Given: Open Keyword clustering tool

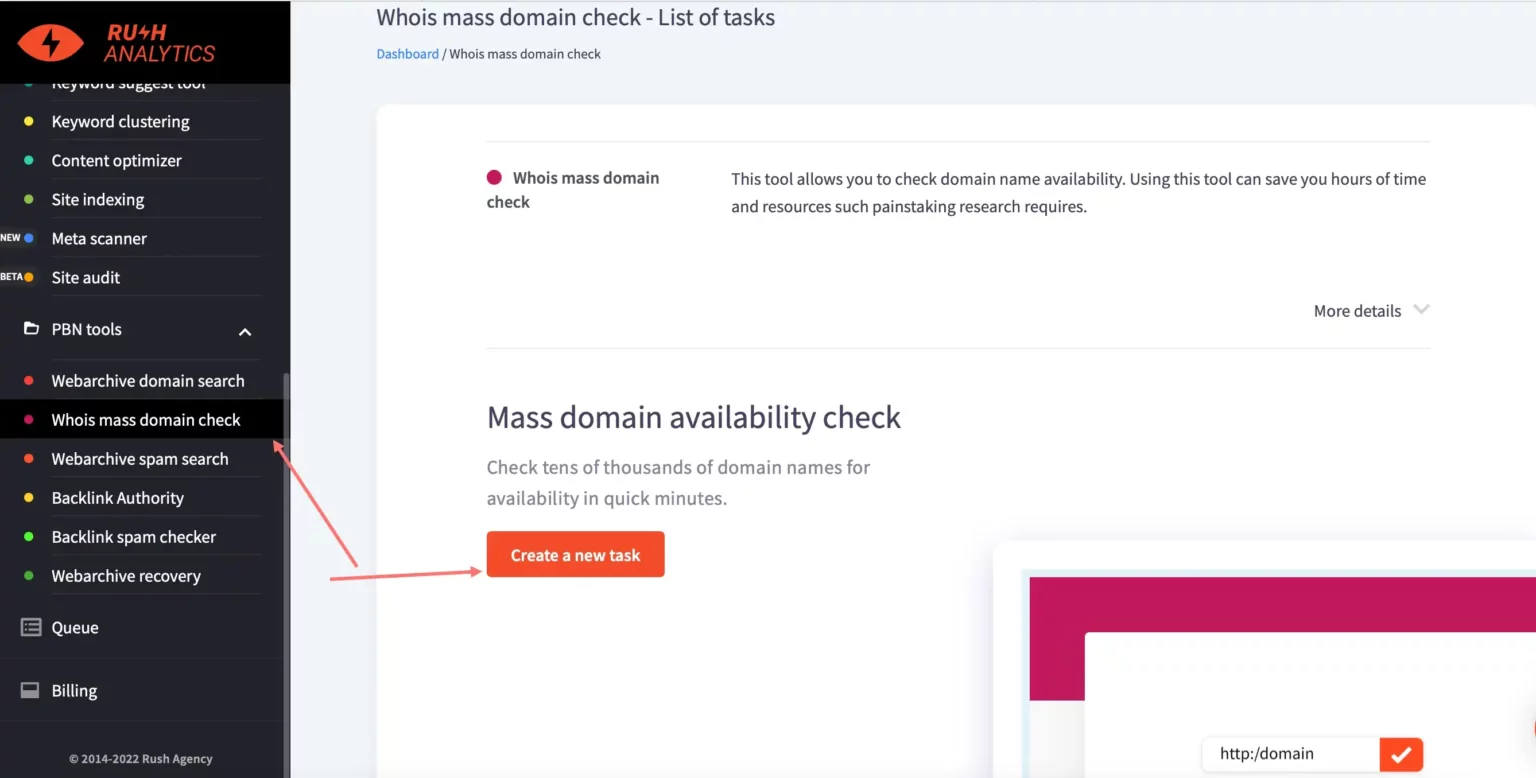Looking at the screenshot, I should [120, 121].
